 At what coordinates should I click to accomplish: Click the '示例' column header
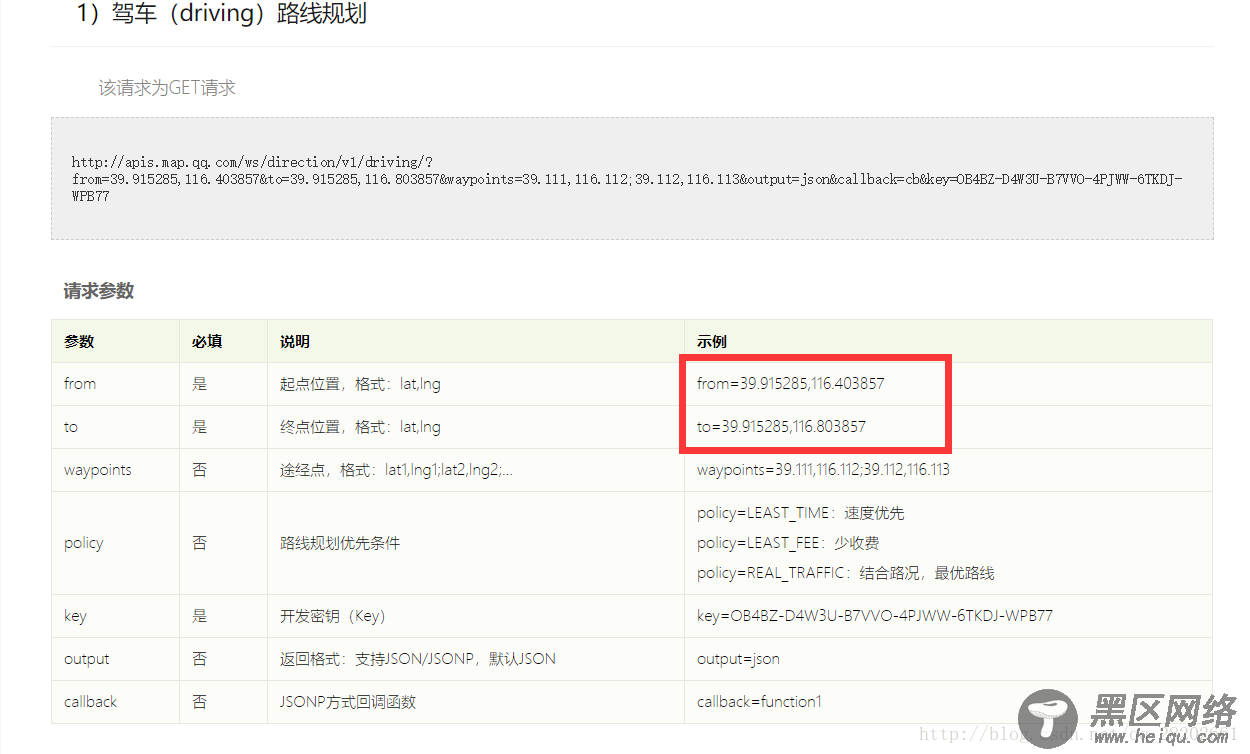tap(712, 342)
